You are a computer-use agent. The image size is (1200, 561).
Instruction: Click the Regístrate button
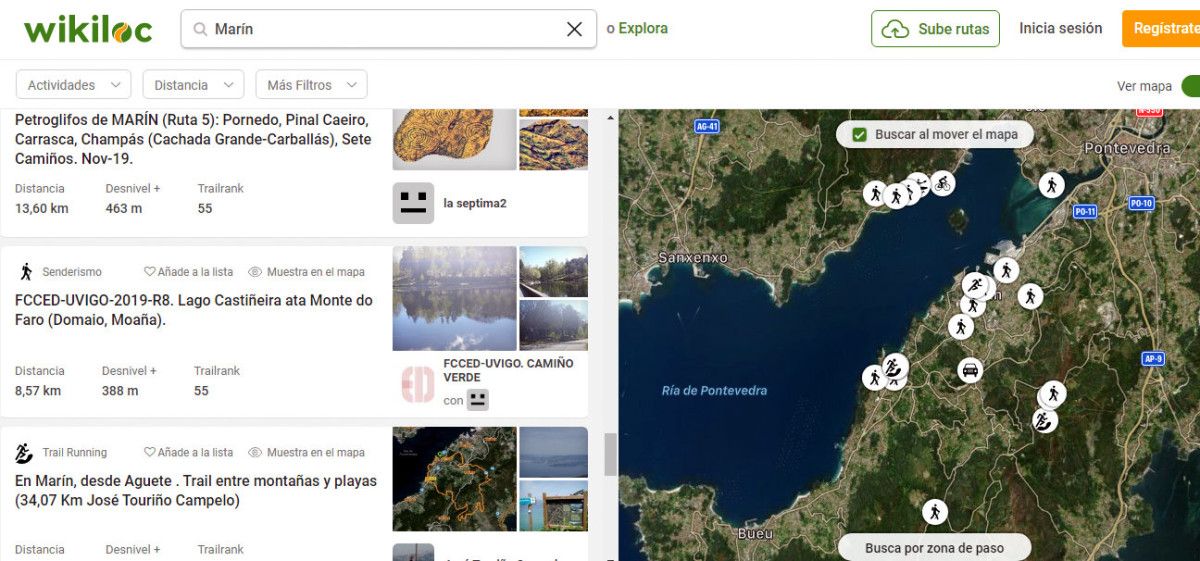point(1161,29)
